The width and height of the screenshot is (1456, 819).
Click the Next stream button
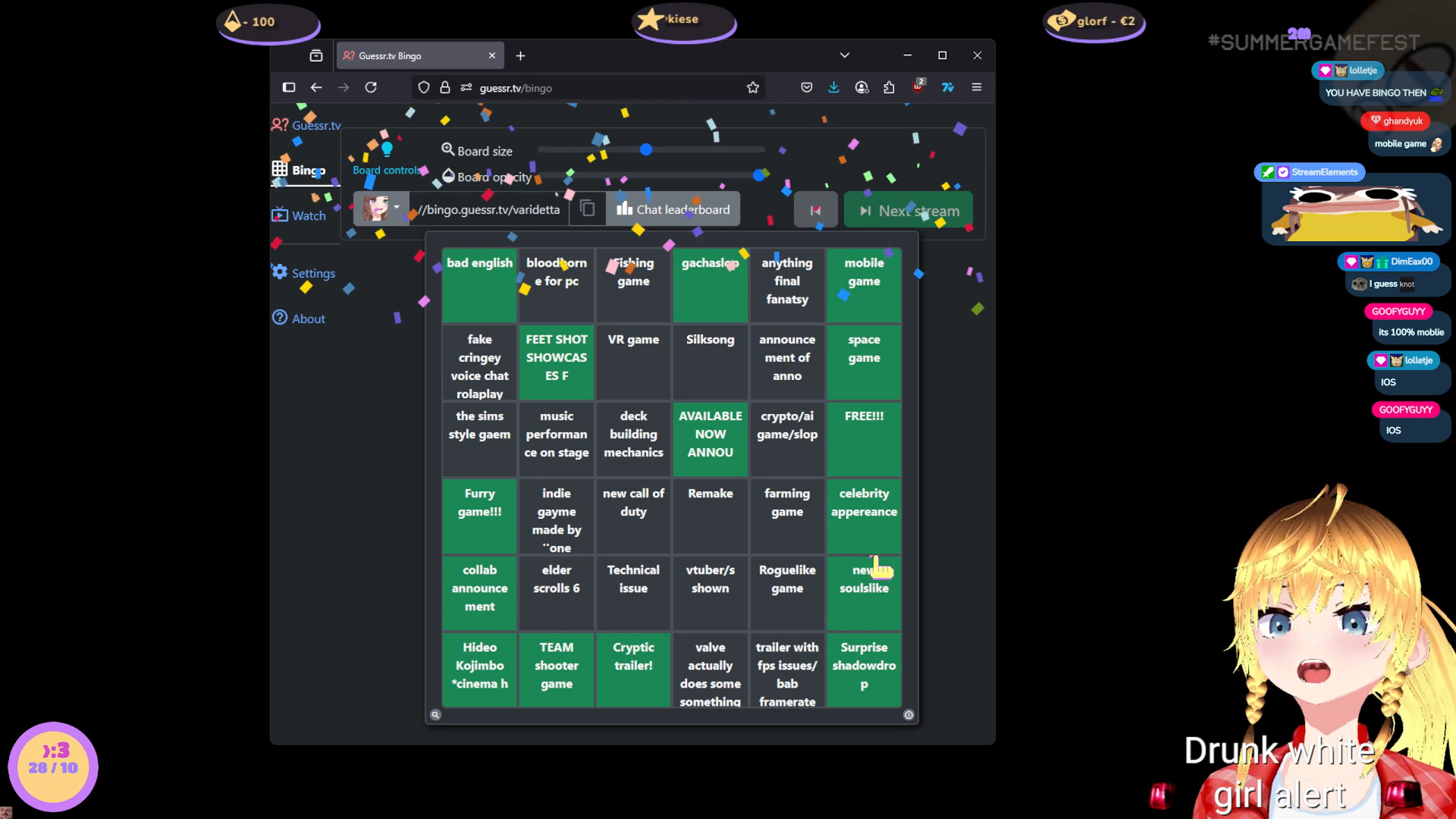tap(908, 210)
